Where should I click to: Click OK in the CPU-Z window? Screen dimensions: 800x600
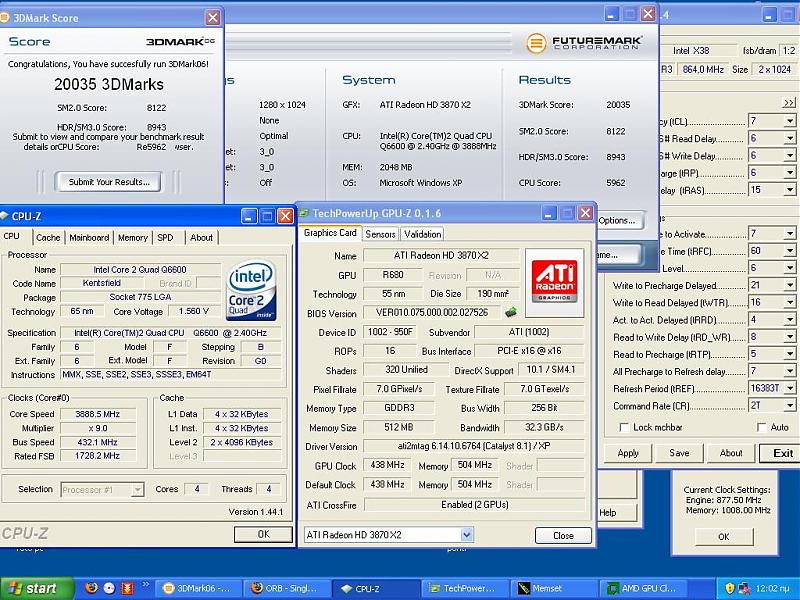point(263,534)
